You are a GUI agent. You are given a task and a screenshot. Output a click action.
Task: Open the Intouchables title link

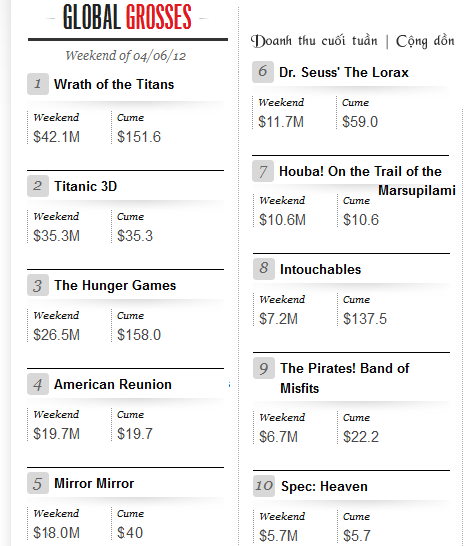pyautogui.click(x=320, y=270)
